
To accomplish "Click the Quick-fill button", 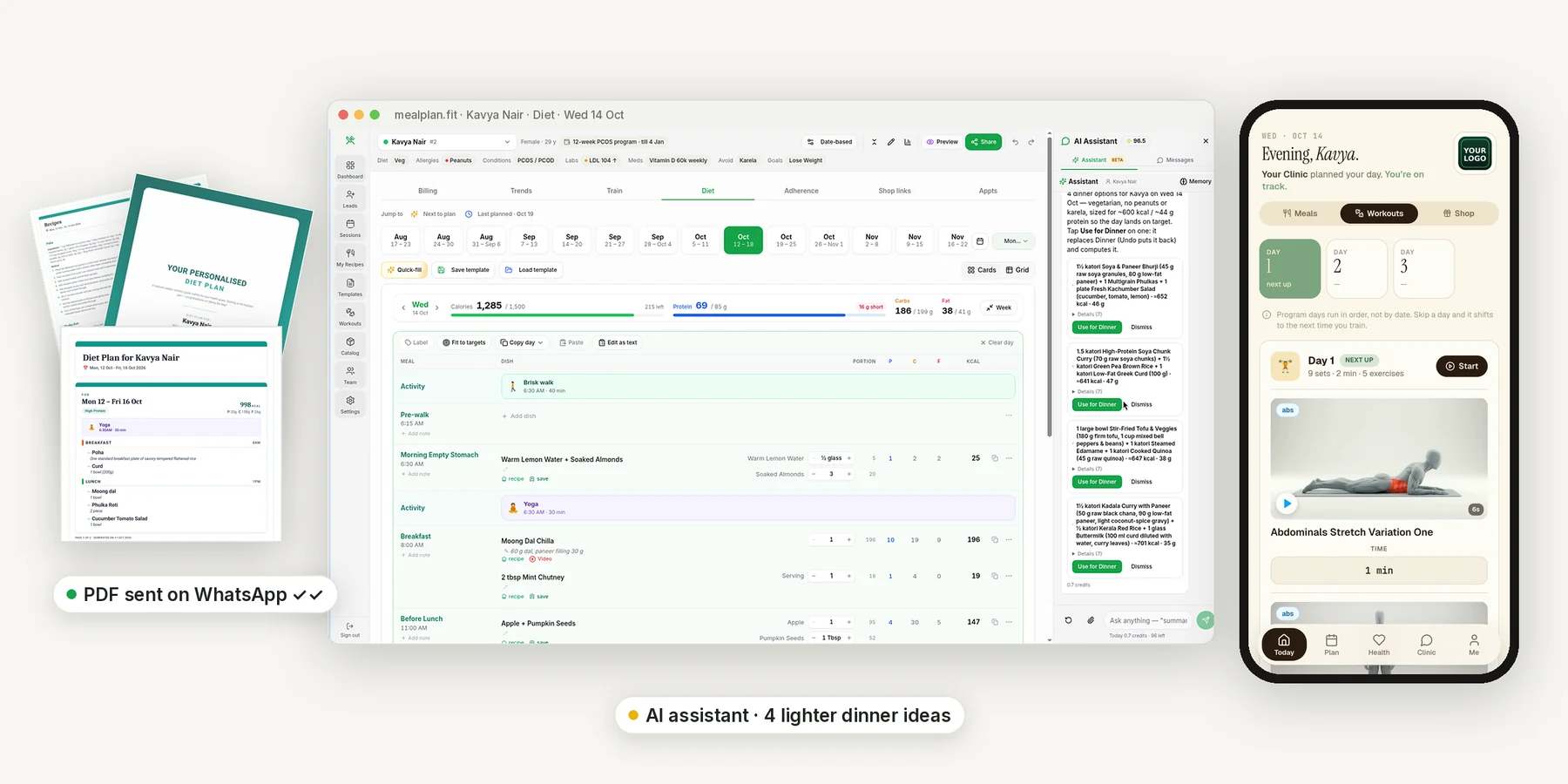I will click(x=404, y=270).
